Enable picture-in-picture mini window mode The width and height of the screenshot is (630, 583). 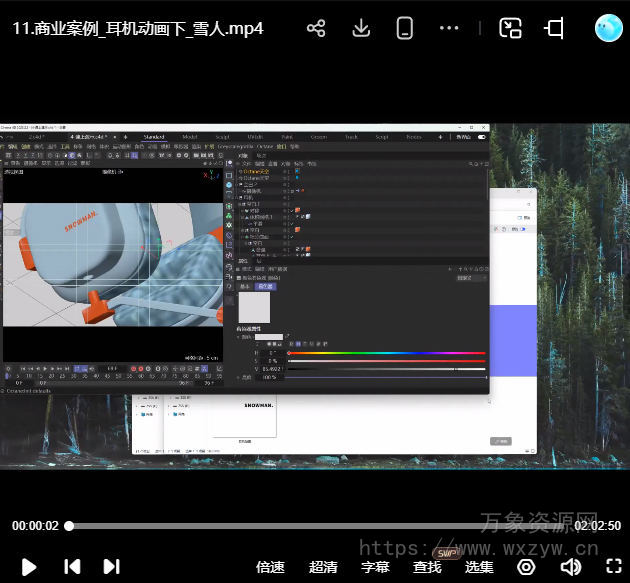(511, 28)
